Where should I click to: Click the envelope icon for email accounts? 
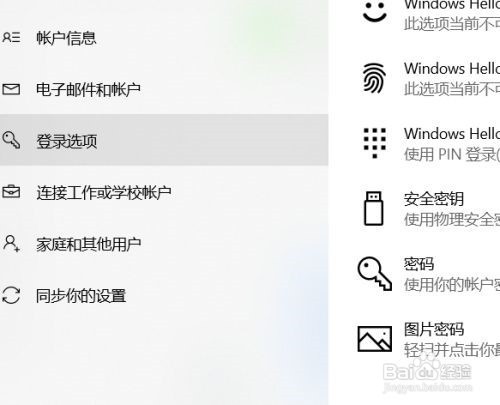11,89
